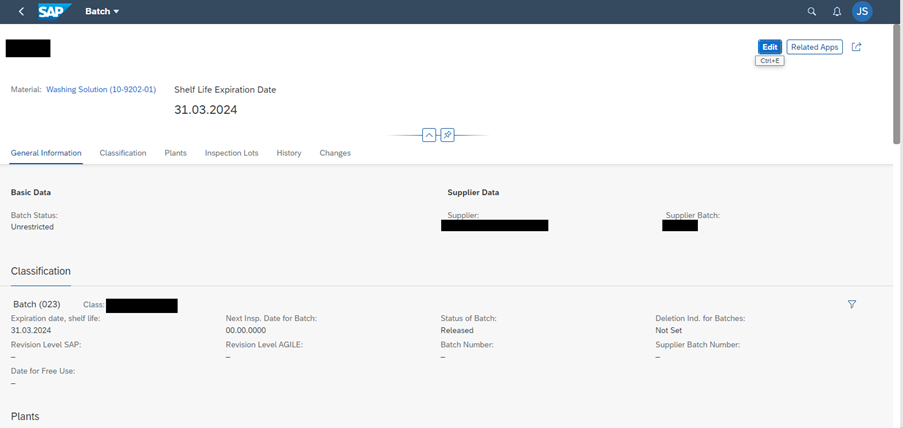Click the share/export icon beside Related Apps
Viewport: 903px width, 428px height.
(856, 47)
